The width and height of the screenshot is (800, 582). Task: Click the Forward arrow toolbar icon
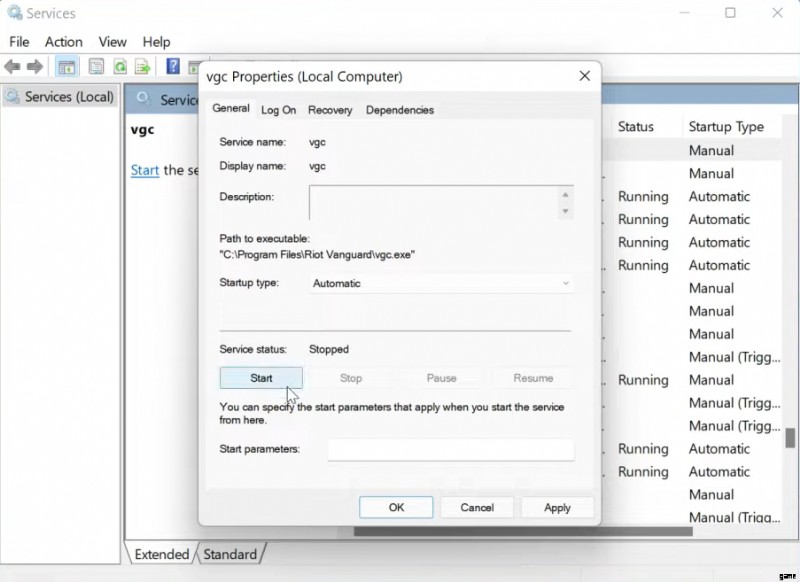pos(35,67)
